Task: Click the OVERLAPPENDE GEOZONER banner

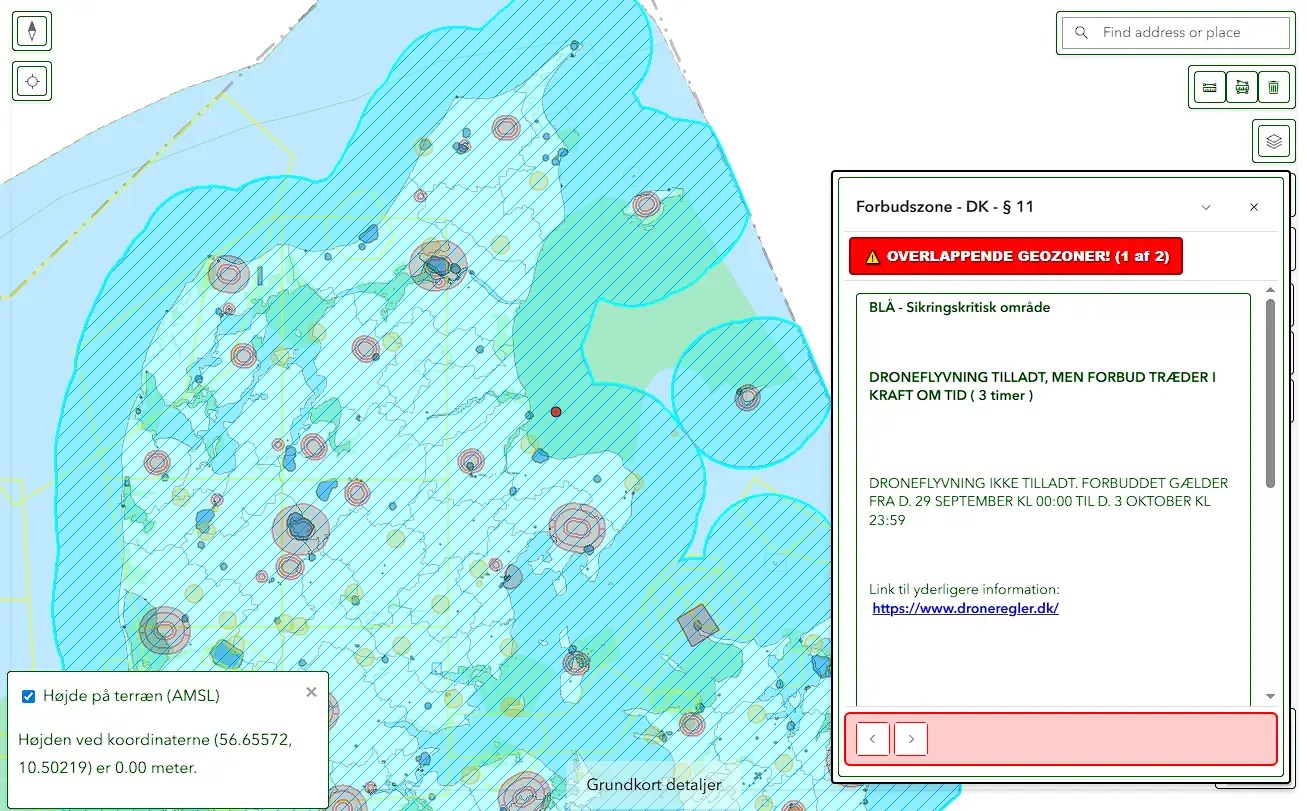Action: coord(1016,256)
